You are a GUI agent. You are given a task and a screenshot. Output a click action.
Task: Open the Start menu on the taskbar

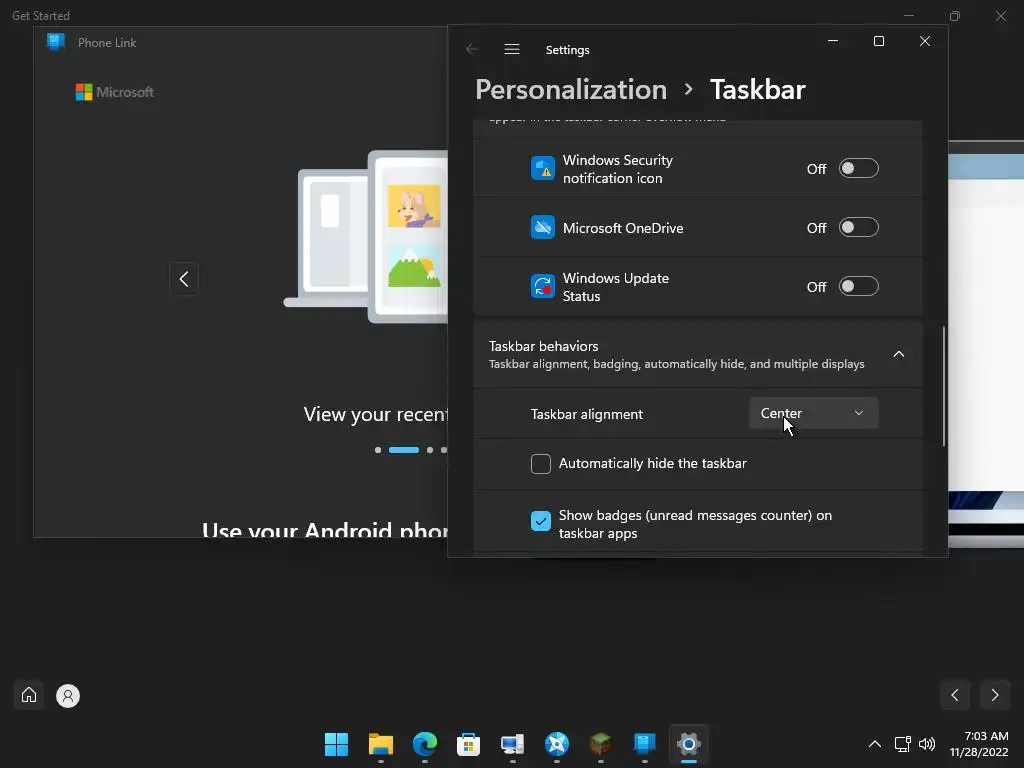click(x=336, y=744)
